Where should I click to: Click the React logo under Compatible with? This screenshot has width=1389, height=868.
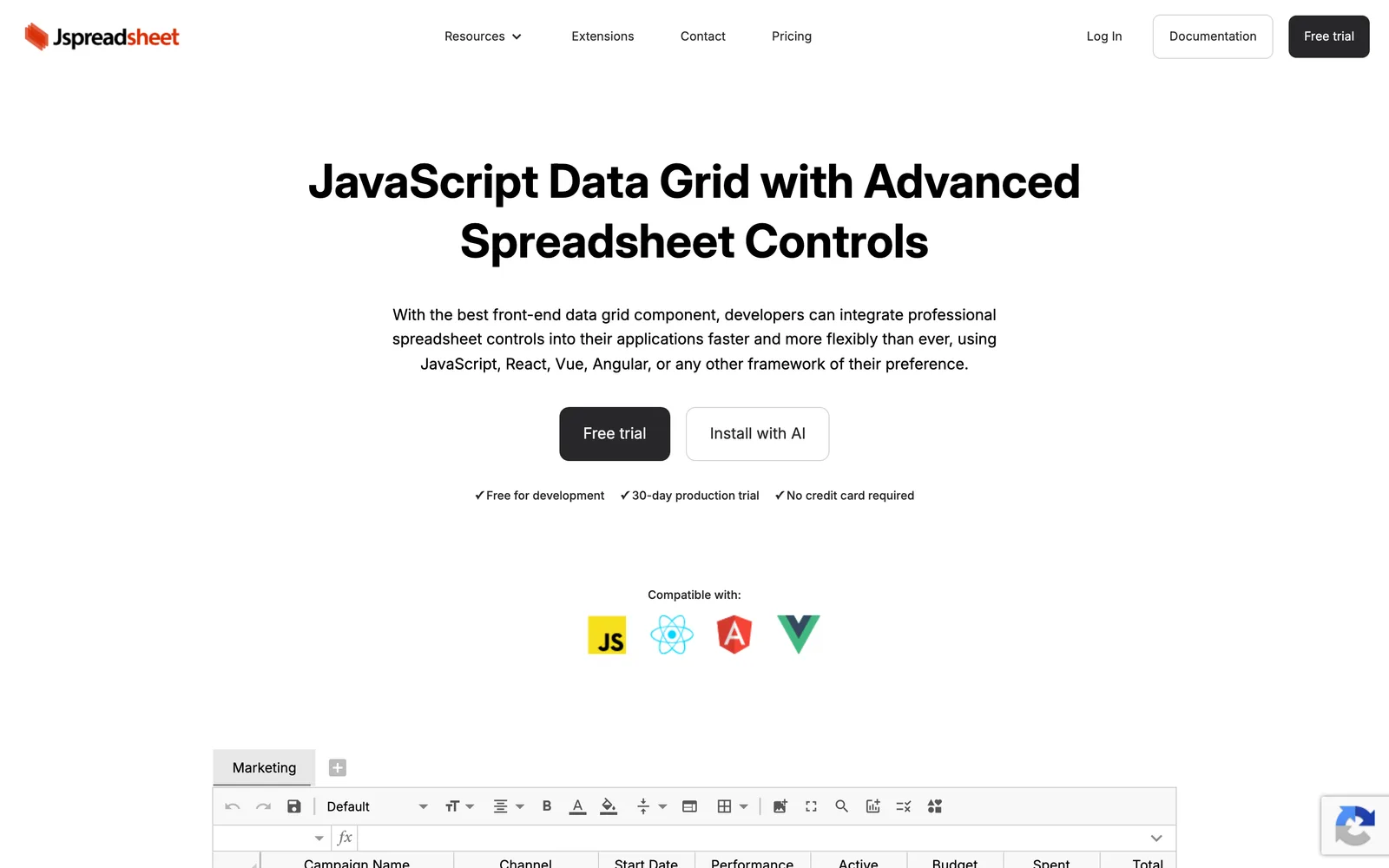tap(672, 635)
